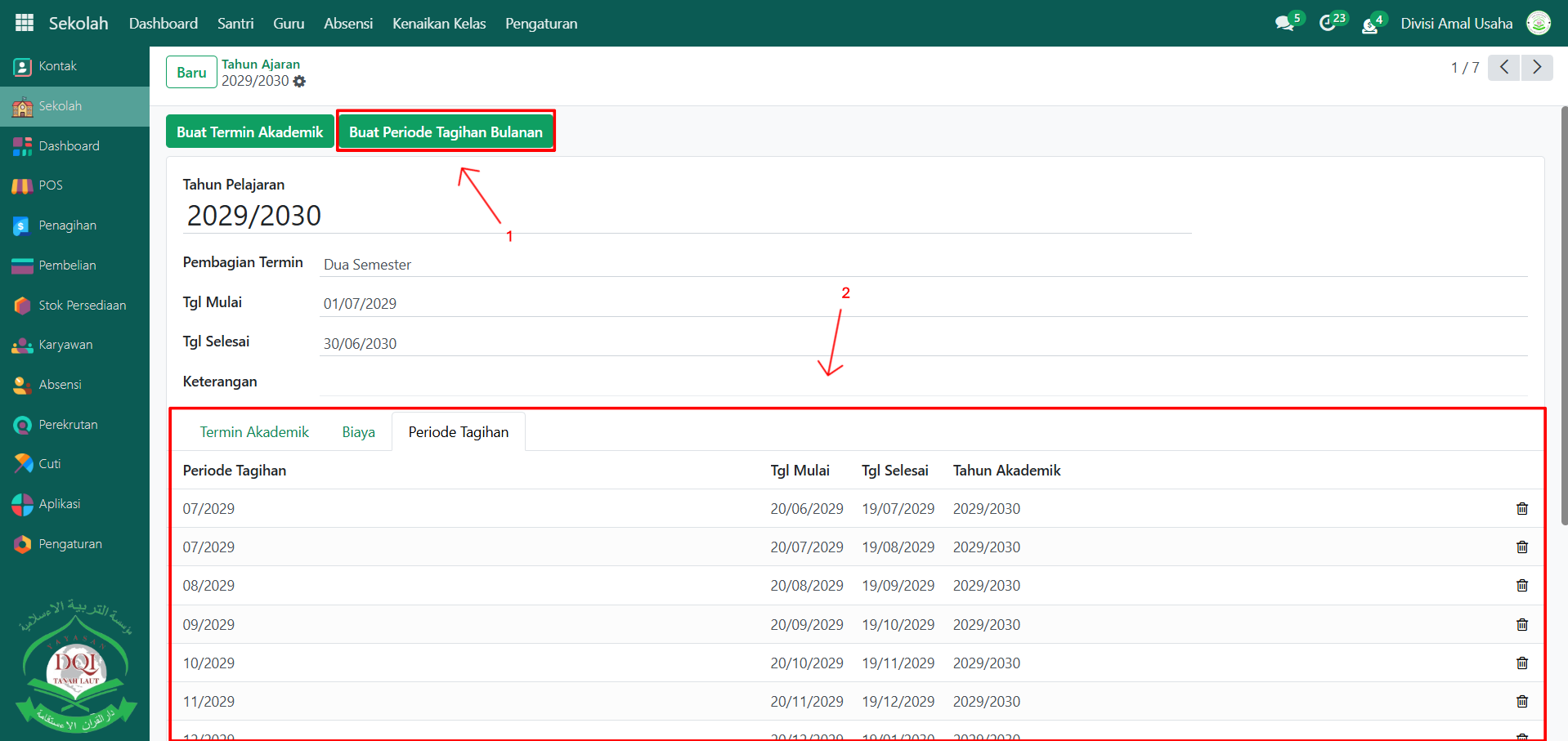Go to the previous record arrow
The image size is (1568, 741).
(x=1503, y=67)
